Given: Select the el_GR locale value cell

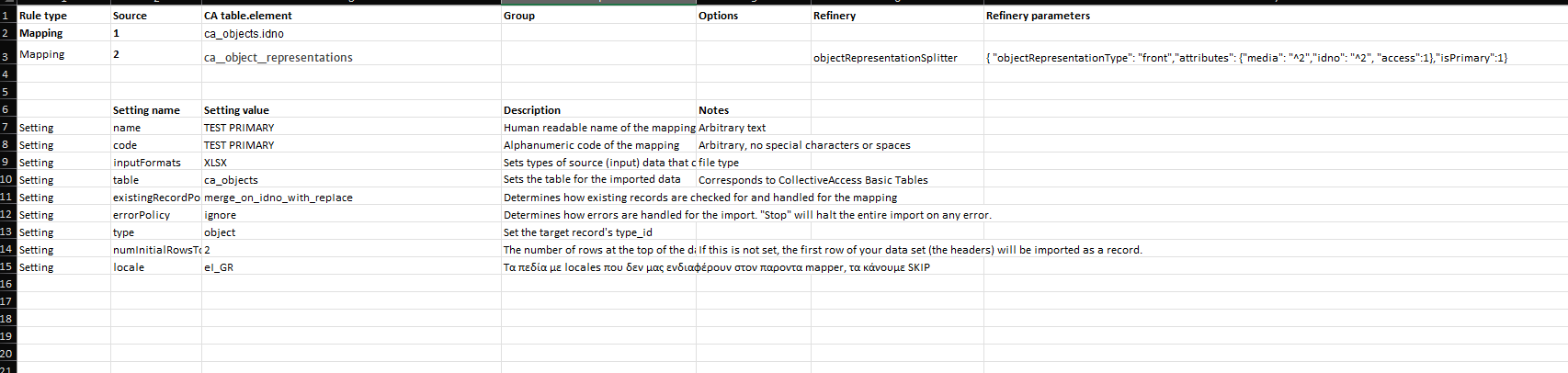Looking at the screenshot, I should [219, 267].
